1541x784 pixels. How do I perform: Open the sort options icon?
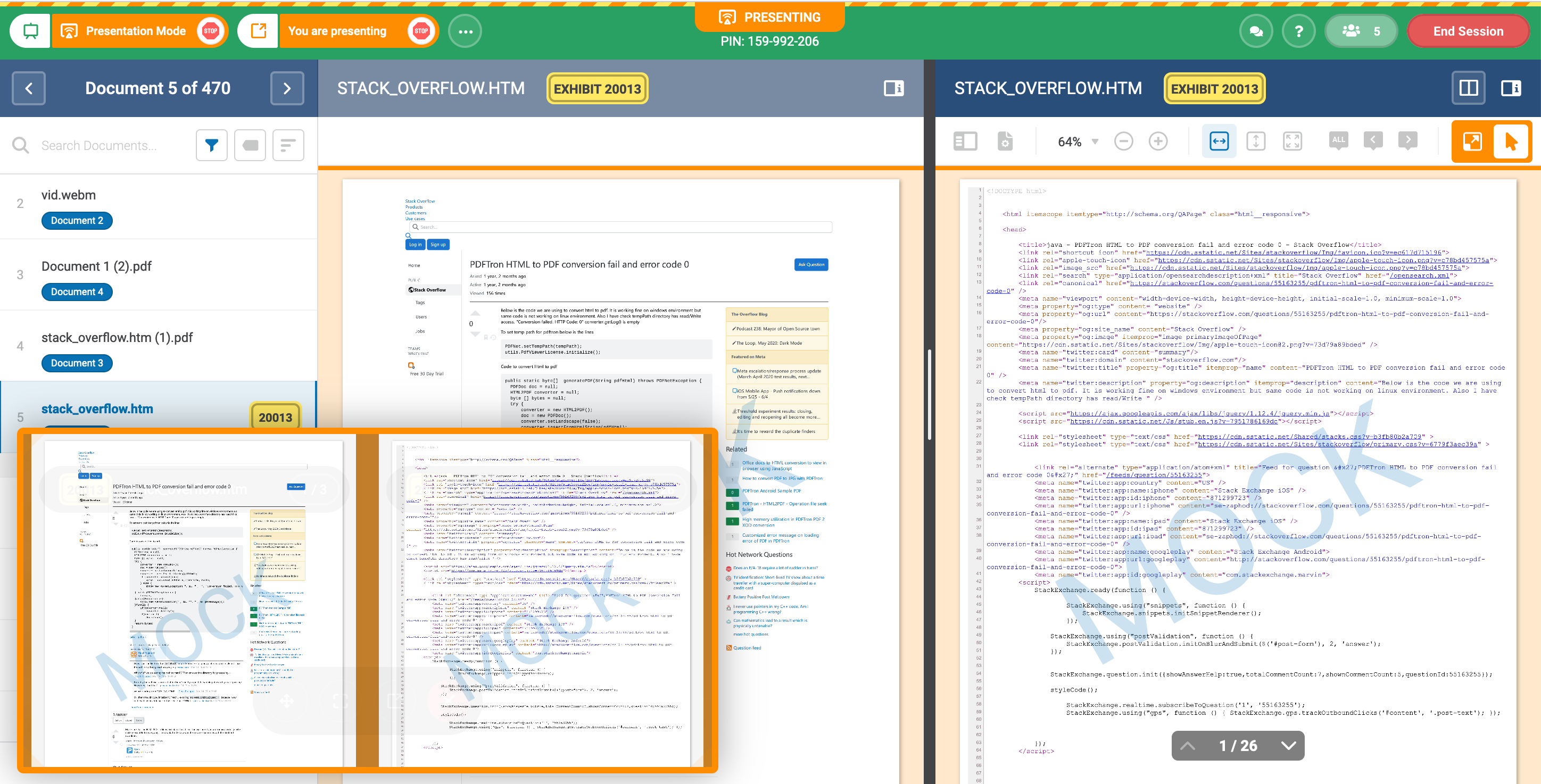pos(288,145)
